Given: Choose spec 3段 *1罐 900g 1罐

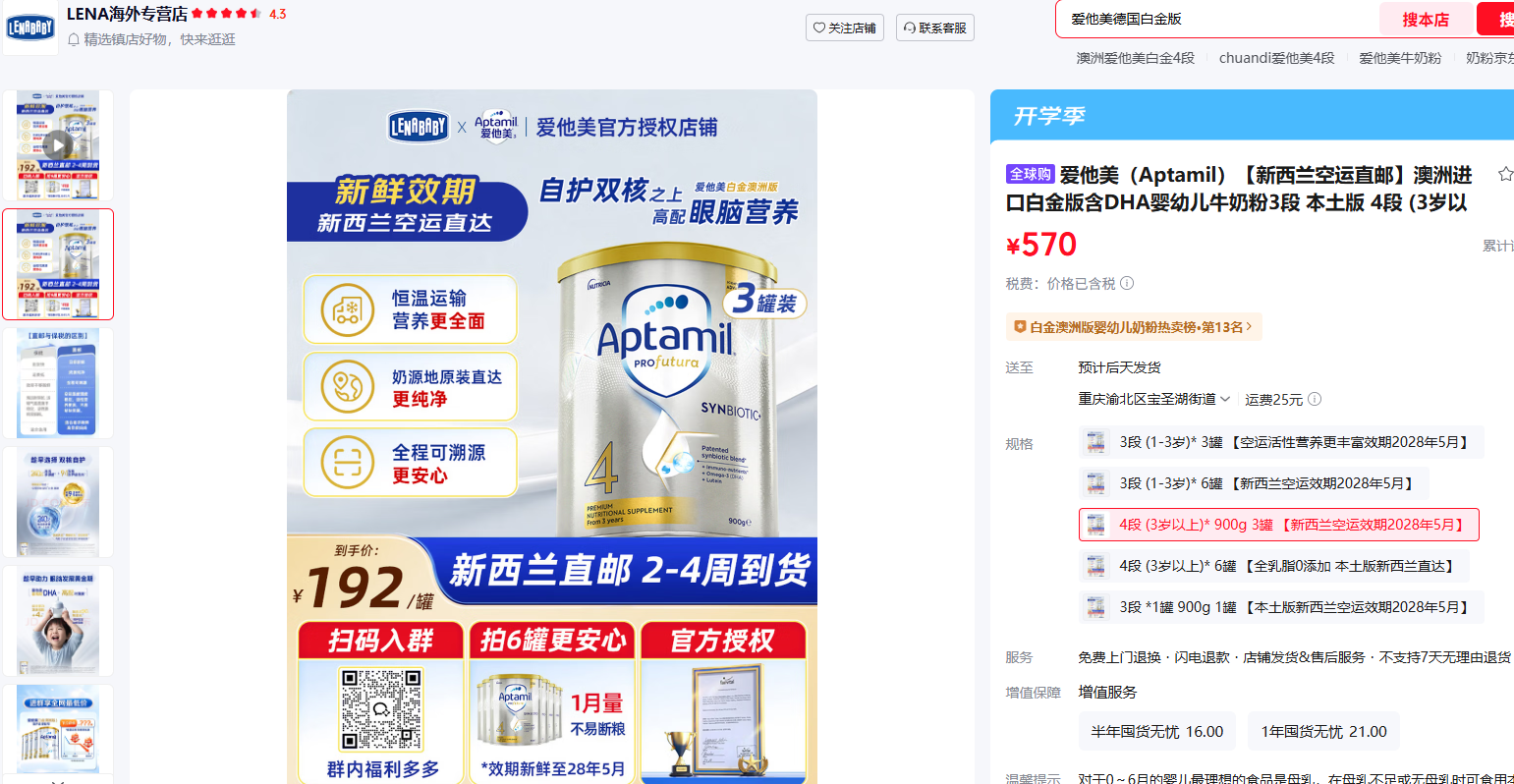Looking at the screenshot, I should click(x=1281, y=607).
